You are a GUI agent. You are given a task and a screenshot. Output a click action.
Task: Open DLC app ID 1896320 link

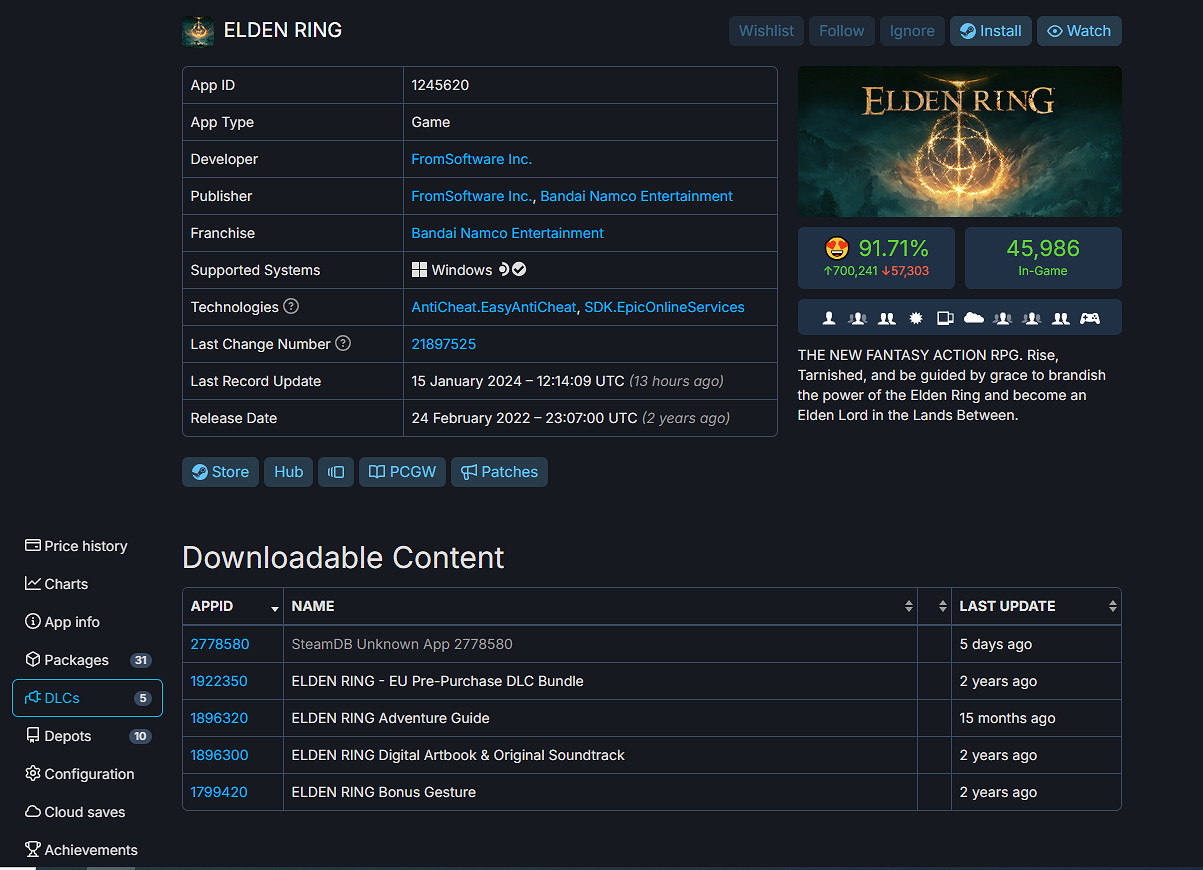(219, 718)
